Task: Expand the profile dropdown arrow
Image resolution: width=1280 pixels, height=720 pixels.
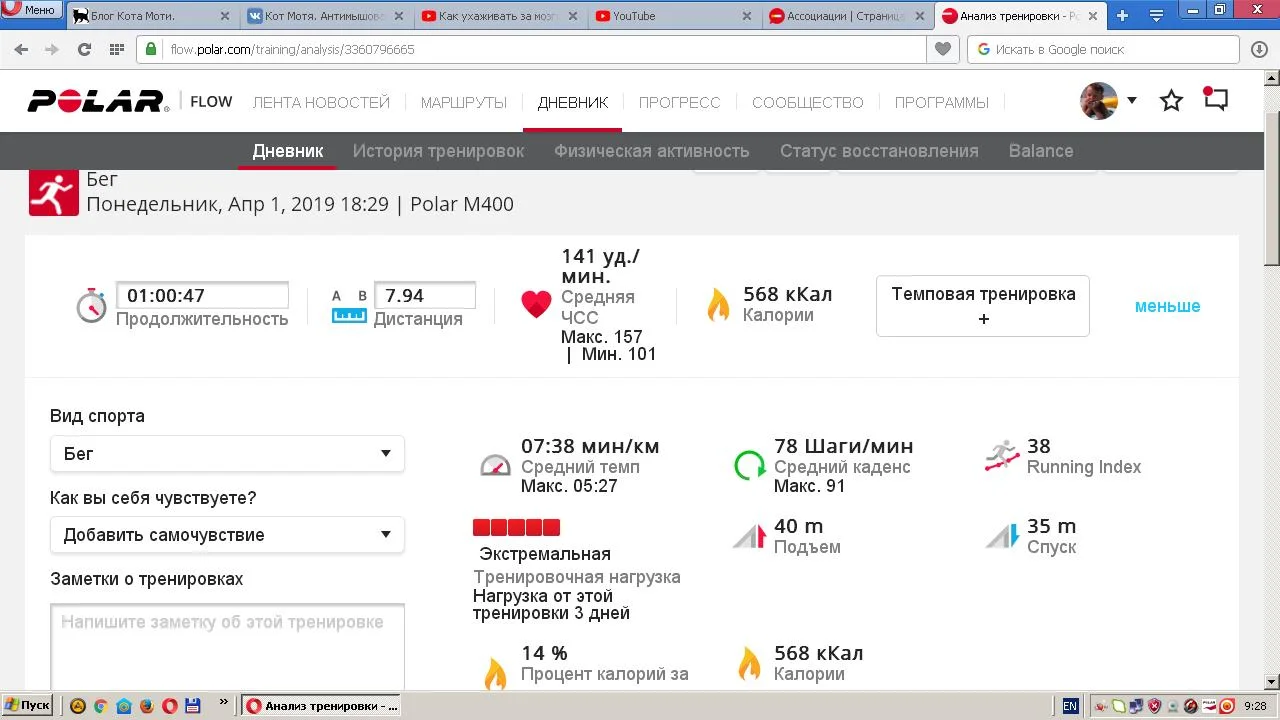Action: [x=1132, y=100]
